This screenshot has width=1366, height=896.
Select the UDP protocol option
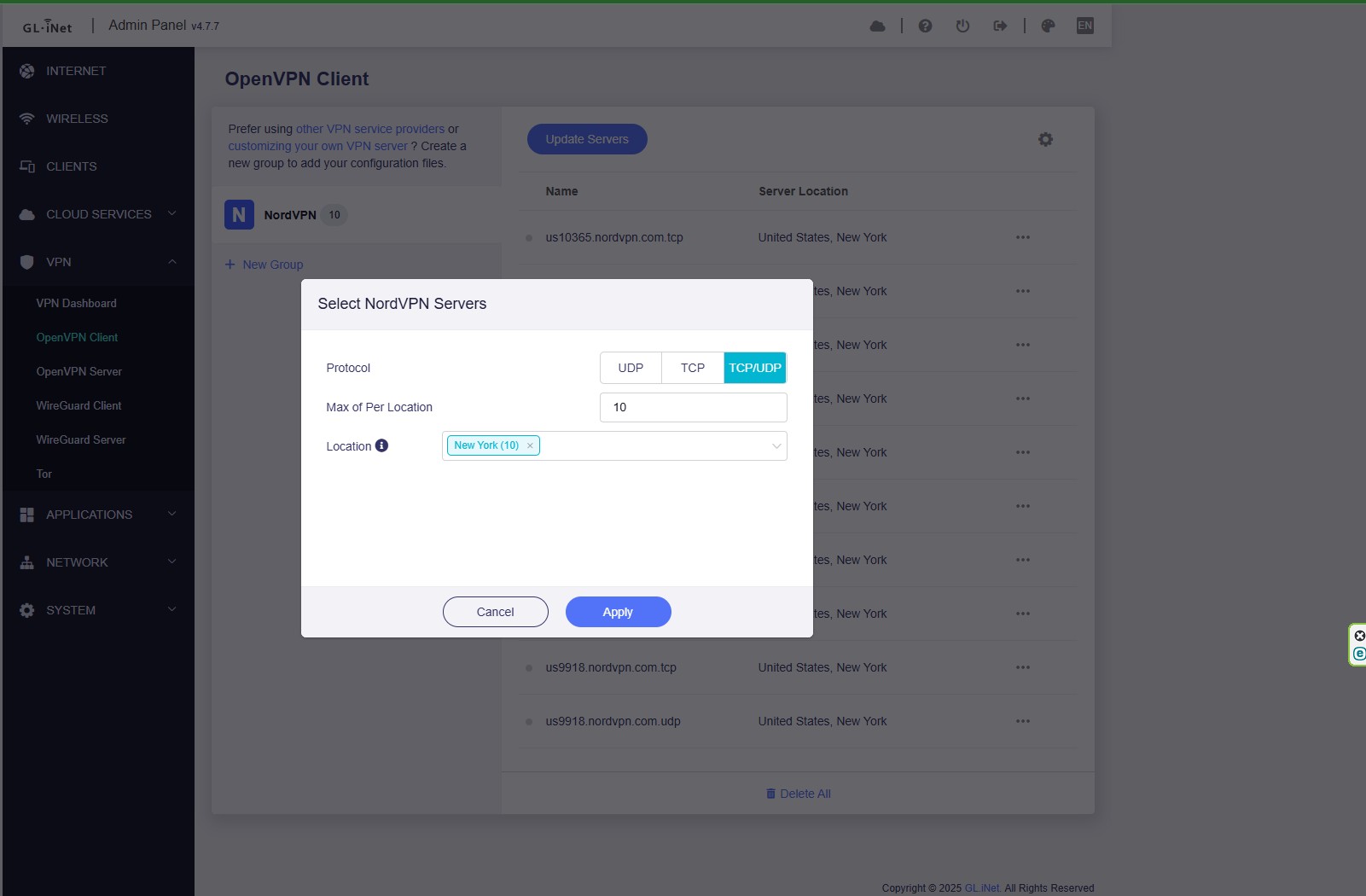[x=631, y=368]
